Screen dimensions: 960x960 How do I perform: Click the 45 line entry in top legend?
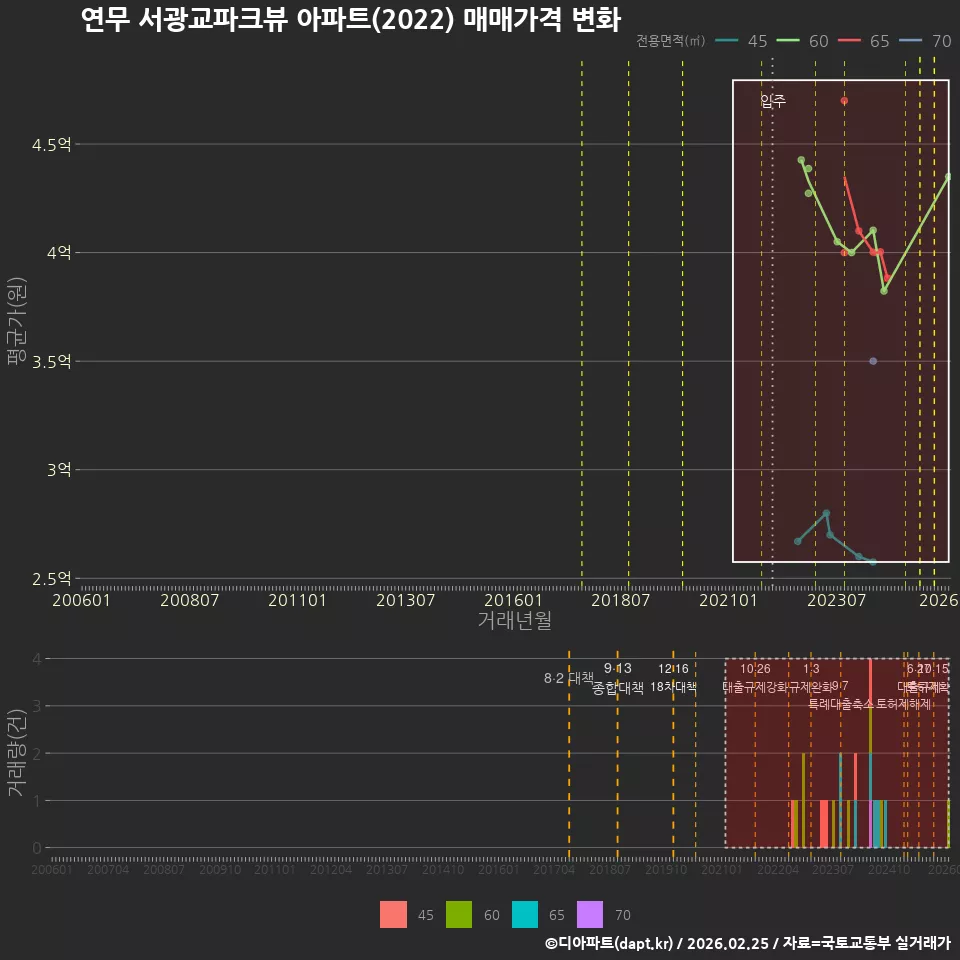(741, 41)
